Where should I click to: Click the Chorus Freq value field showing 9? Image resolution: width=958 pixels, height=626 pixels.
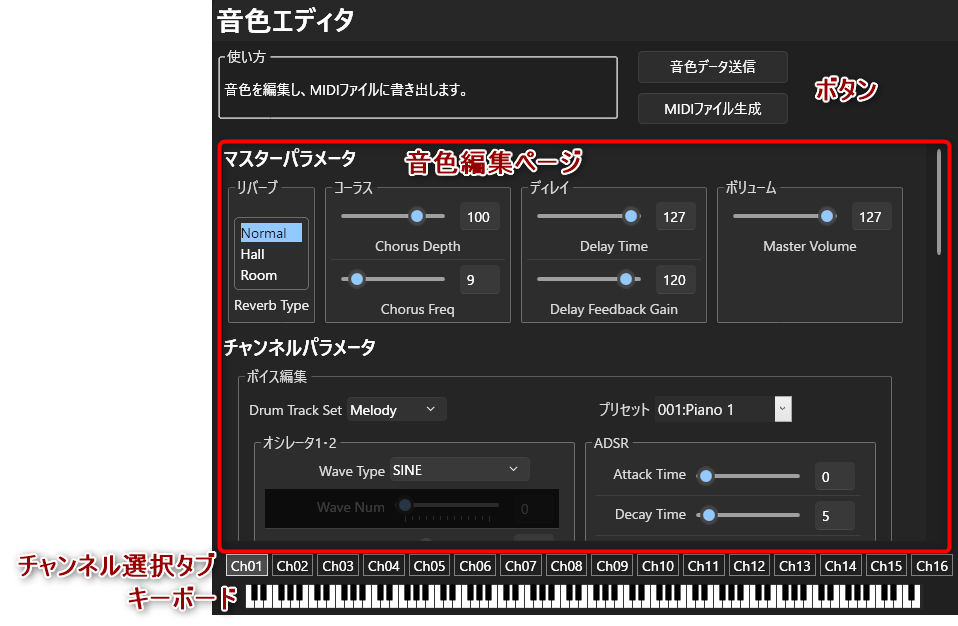(479, 280)
